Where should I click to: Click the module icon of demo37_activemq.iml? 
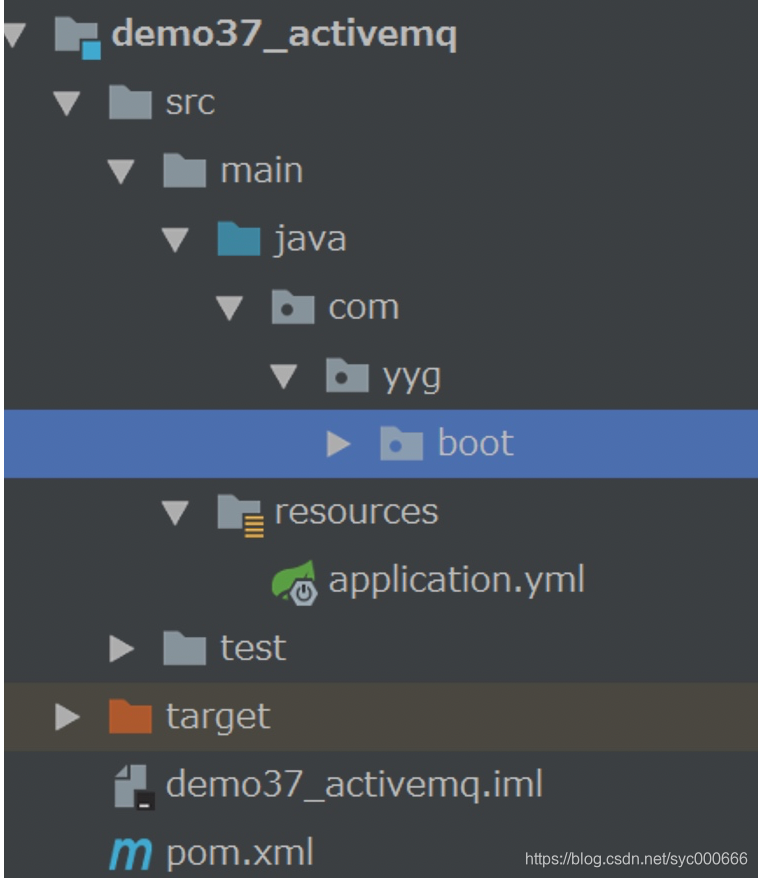click(129, 787)
